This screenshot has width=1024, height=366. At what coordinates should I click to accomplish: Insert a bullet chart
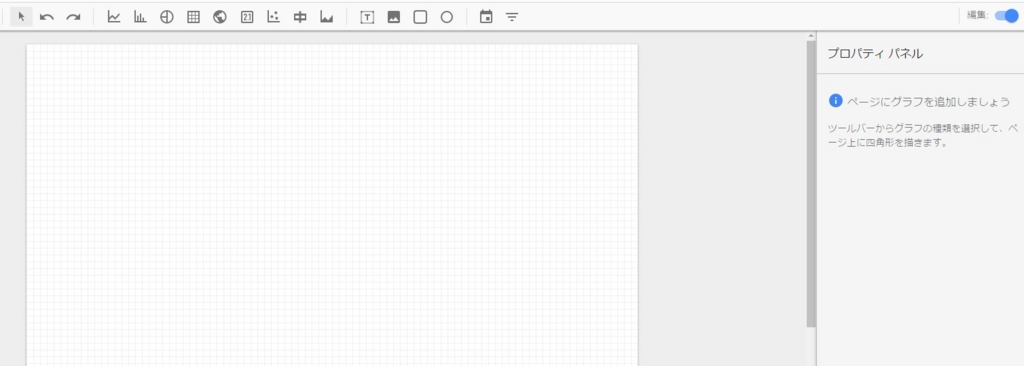[300, 17]
